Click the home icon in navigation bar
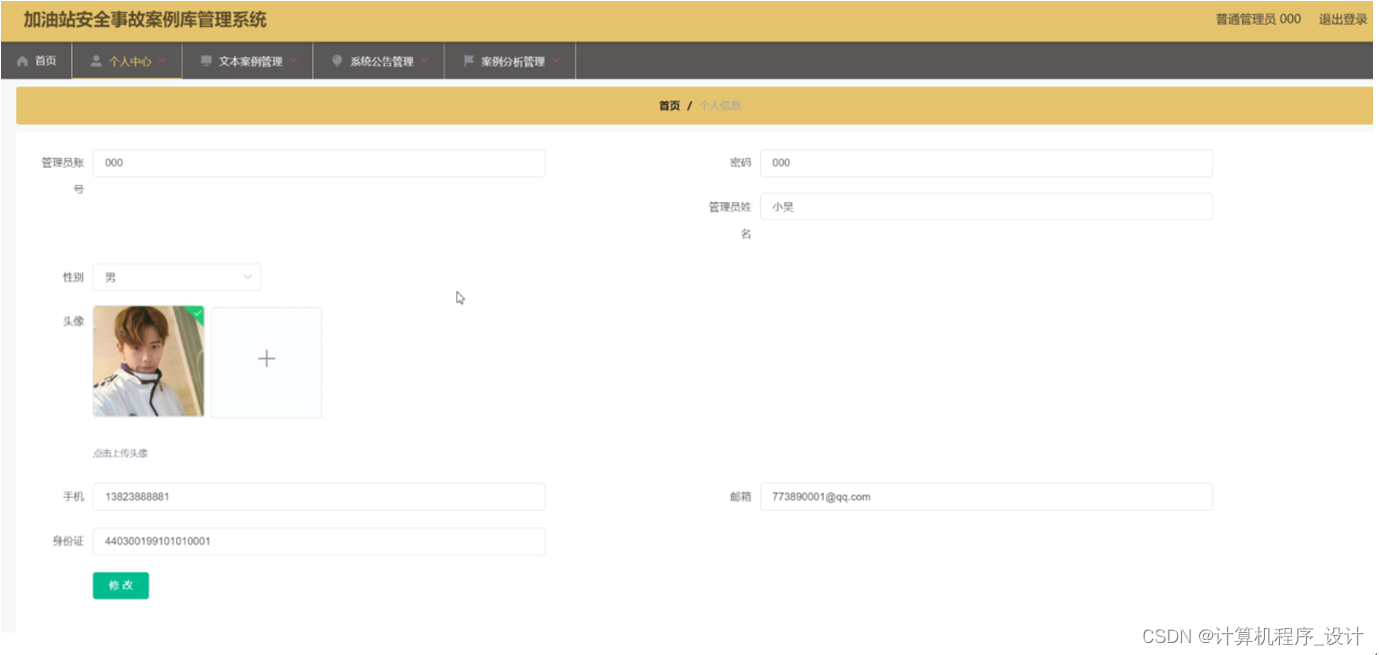Screen dimensions: 1379x655 tap(22, 61)
